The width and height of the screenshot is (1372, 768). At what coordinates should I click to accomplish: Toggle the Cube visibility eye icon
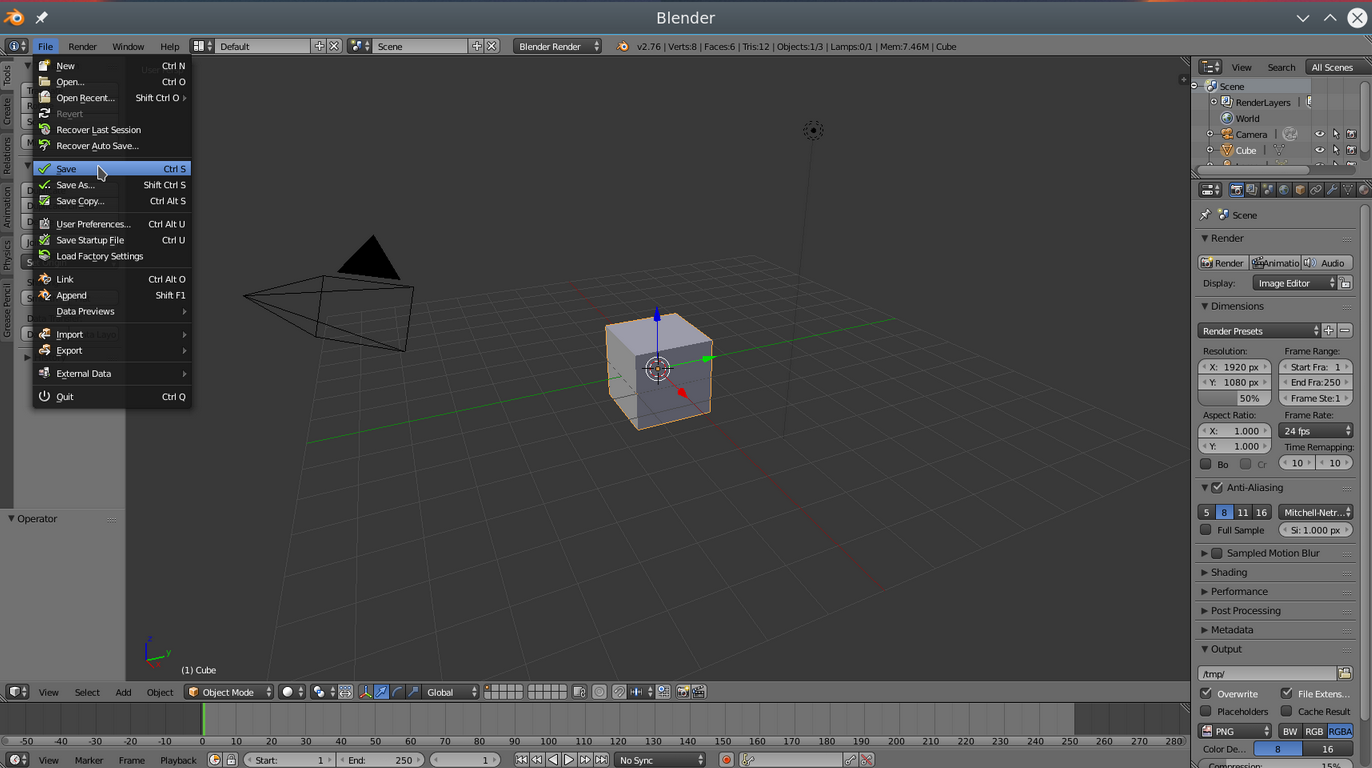(x=1319, y=150)
